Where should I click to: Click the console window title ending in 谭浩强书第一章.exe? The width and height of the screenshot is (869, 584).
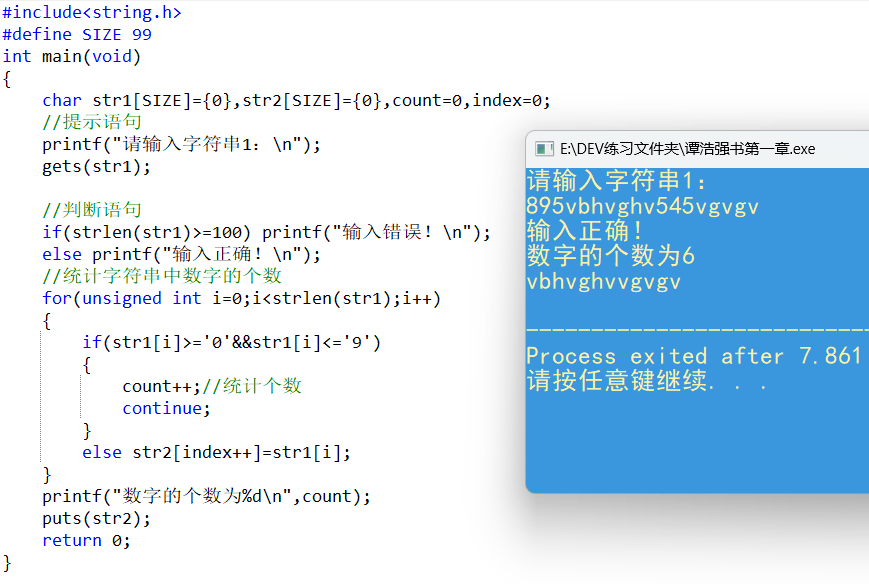(x=687, y=148)
